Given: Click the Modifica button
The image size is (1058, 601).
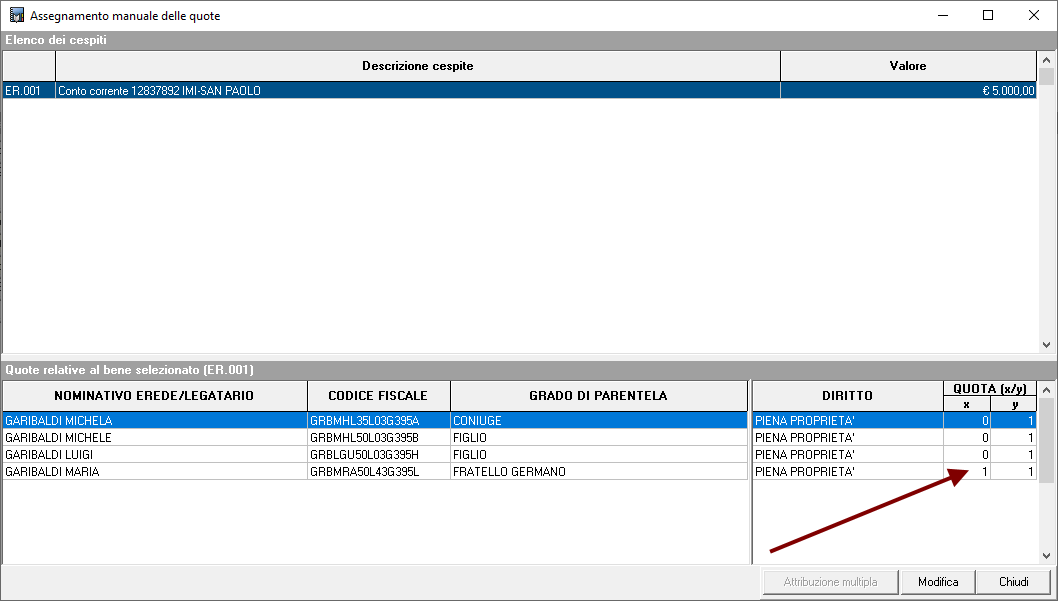Looking at the screenshot, I should click(x=937, y=582).
